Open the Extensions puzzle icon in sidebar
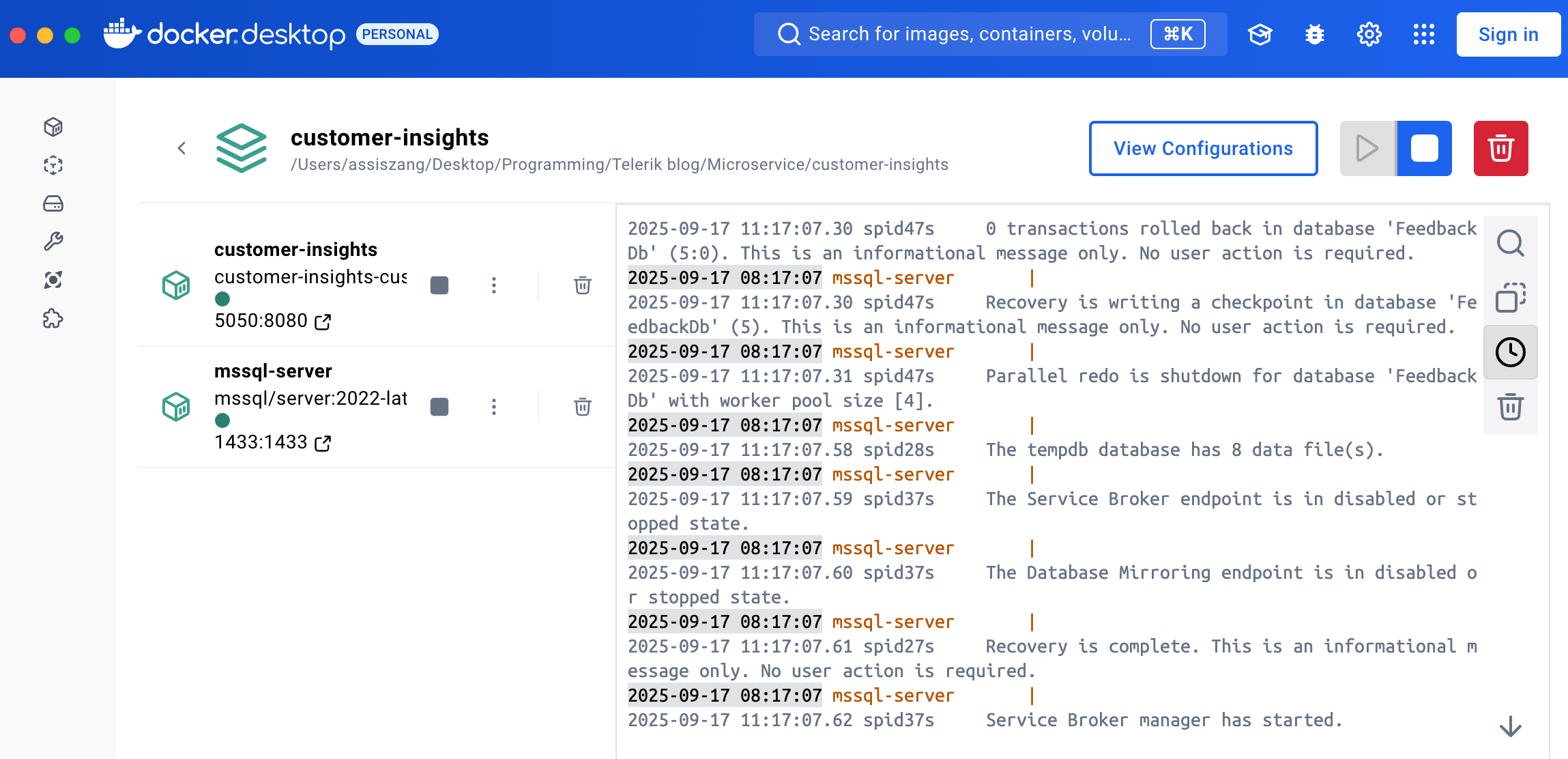 (x=53, y=318)
